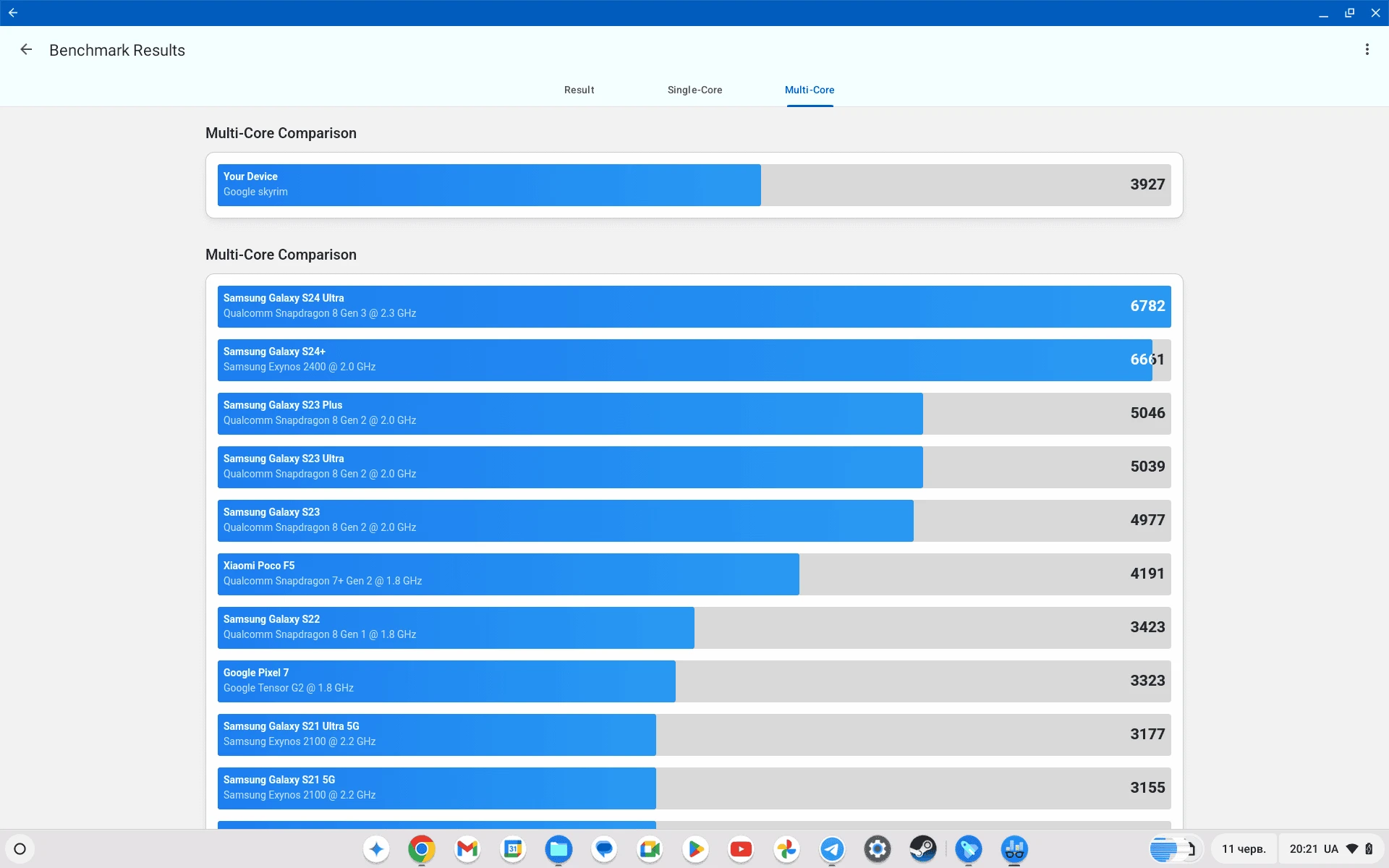Screen dimensions: 1389x868
Task: Open Gmail from the shelf
Action: pyautogui.click(x=467, y=848)
